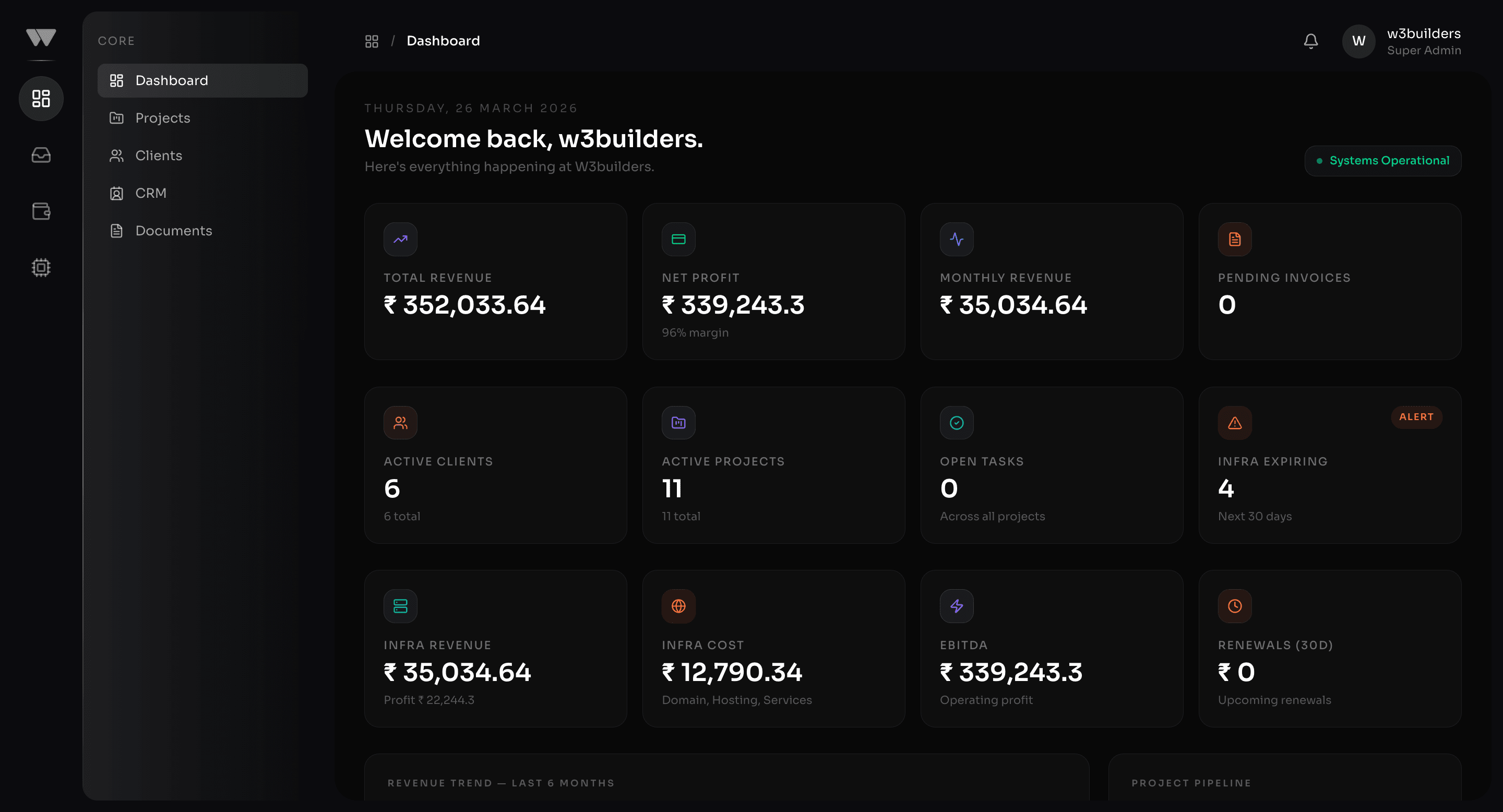Click the clock icon on Renewals card
Viewport: 1503px width, 812px height.
1235,605
